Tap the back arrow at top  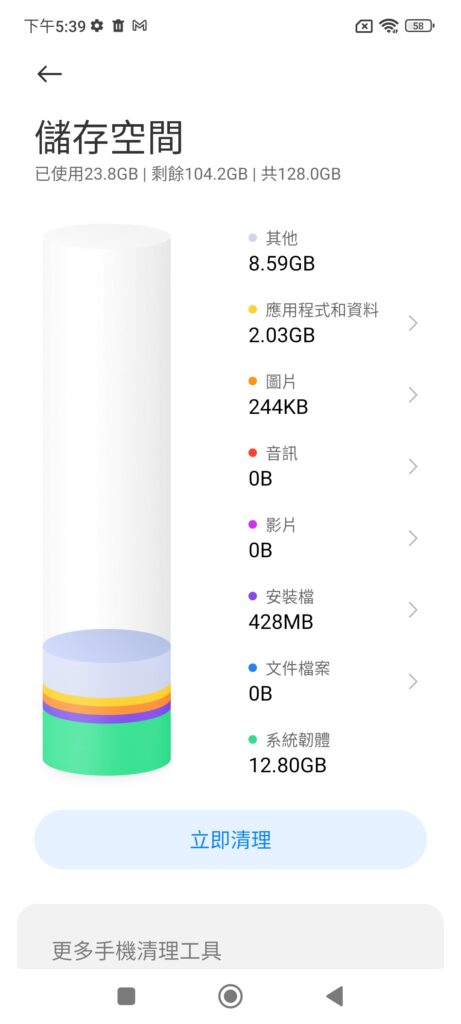point(49,74)
